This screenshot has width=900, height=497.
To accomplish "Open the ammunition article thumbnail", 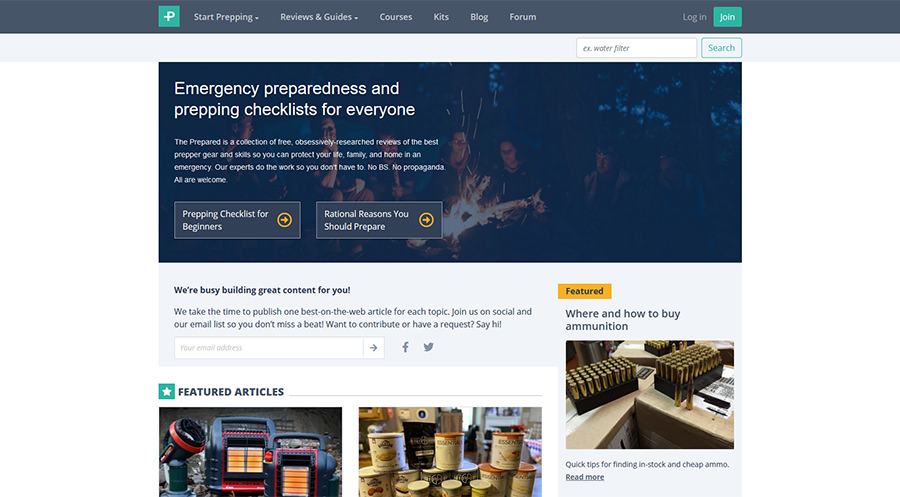I will (650, 395).
